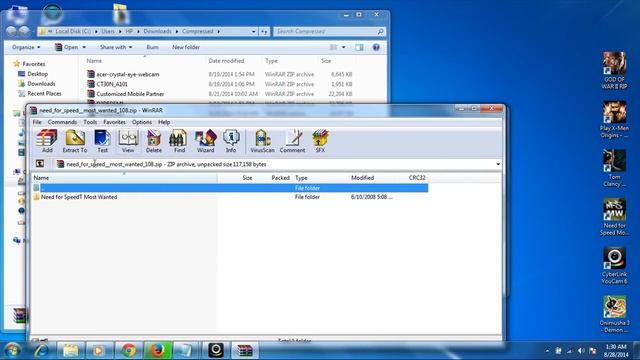Select acer-crystal-eye-webcam archive file
Viewport: 640px width, 360px height.
pyautogui.click(x=128, y=74)
